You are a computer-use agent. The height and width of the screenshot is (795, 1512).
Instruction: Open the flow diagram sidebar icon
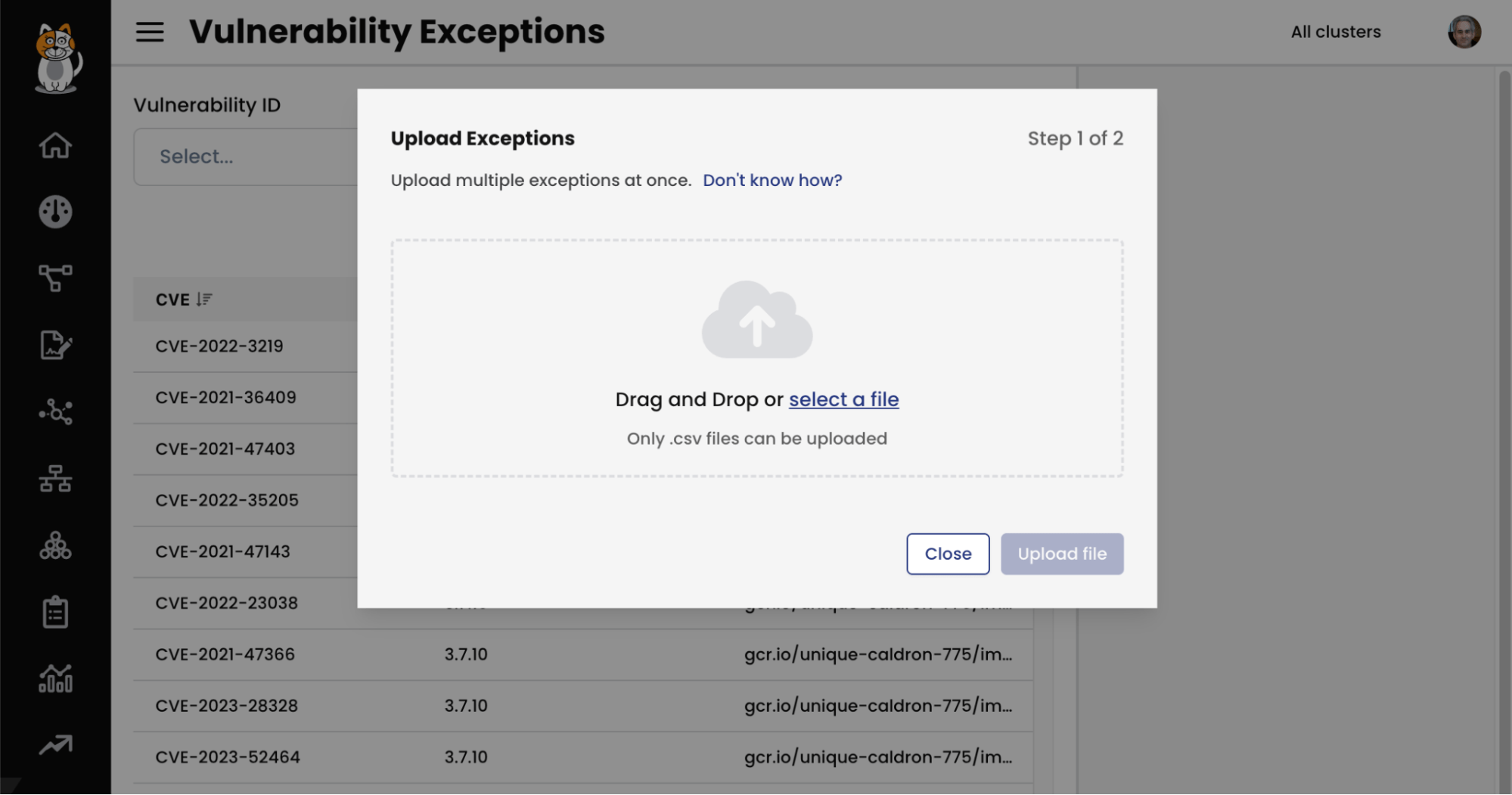pos(55,278)
